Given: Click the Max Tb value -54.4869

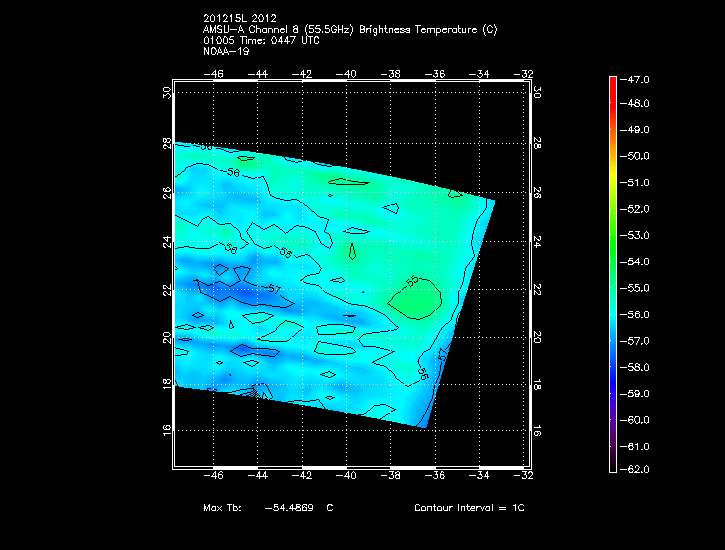Looking at the screenshot, I should point(288,508).
